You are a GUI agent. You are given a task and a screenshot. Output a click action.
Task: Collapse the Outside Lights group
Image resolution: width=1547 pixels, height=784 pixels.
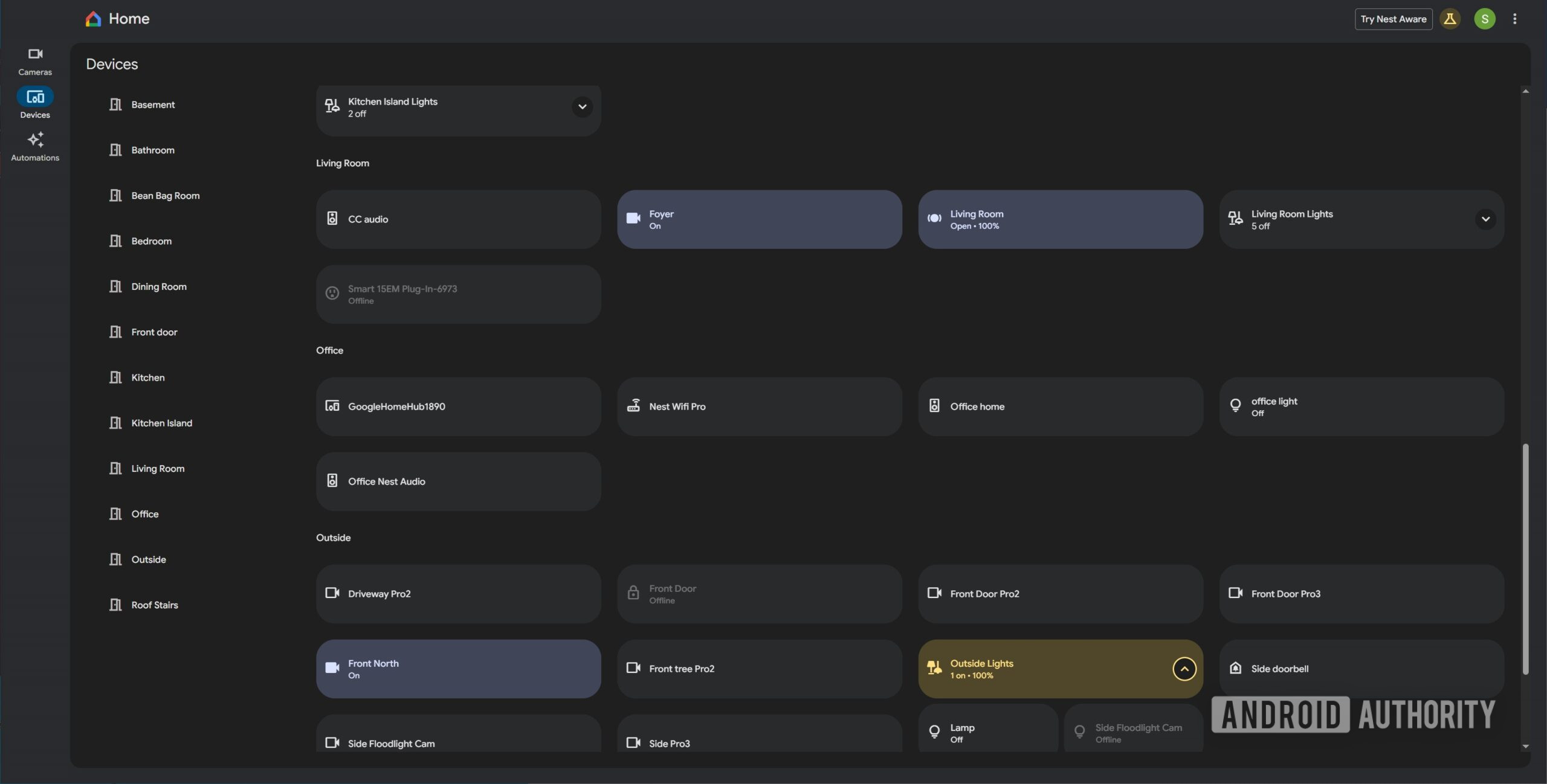(1184, 669)
